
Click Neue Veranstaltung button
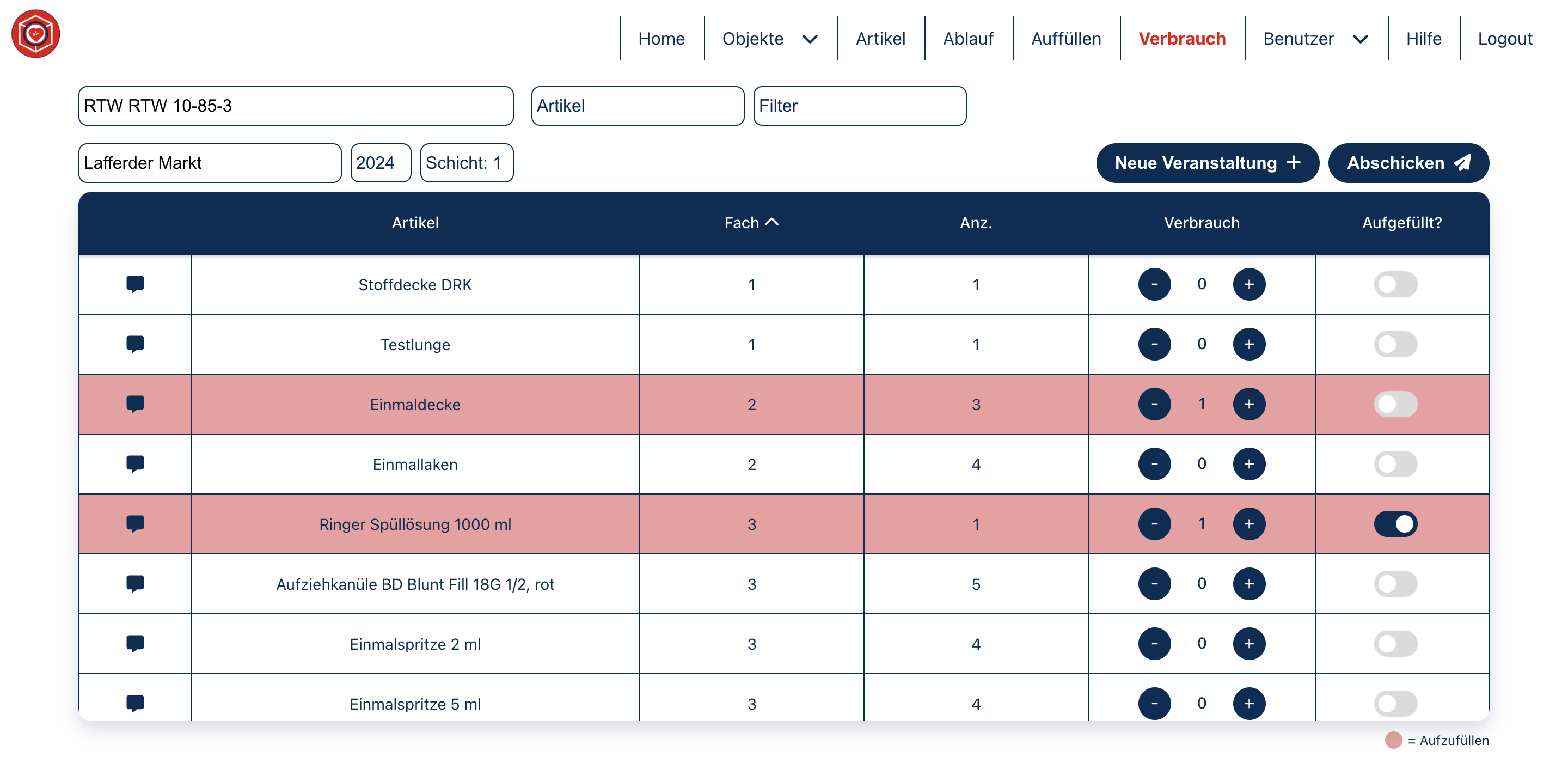click(1206, 163)
